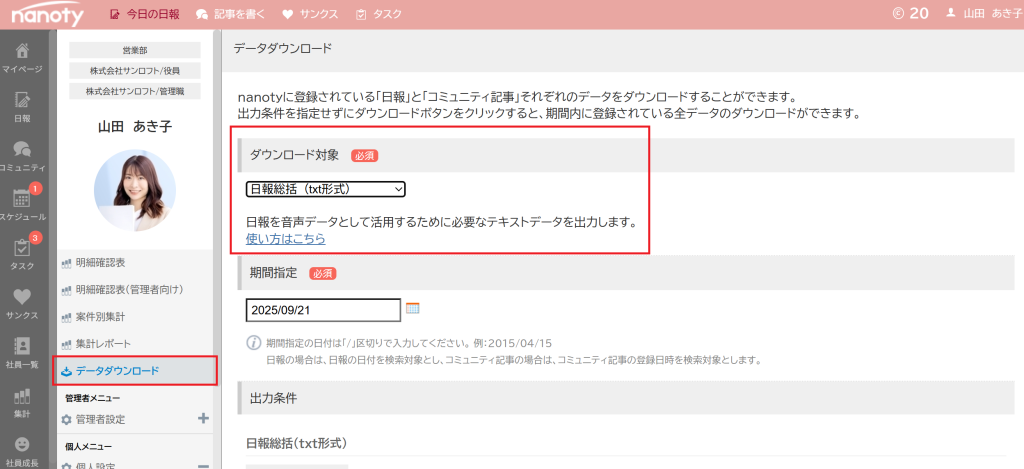Click the date input field 2025/09/21
The image size is (1024, 469).
[322, 310]
